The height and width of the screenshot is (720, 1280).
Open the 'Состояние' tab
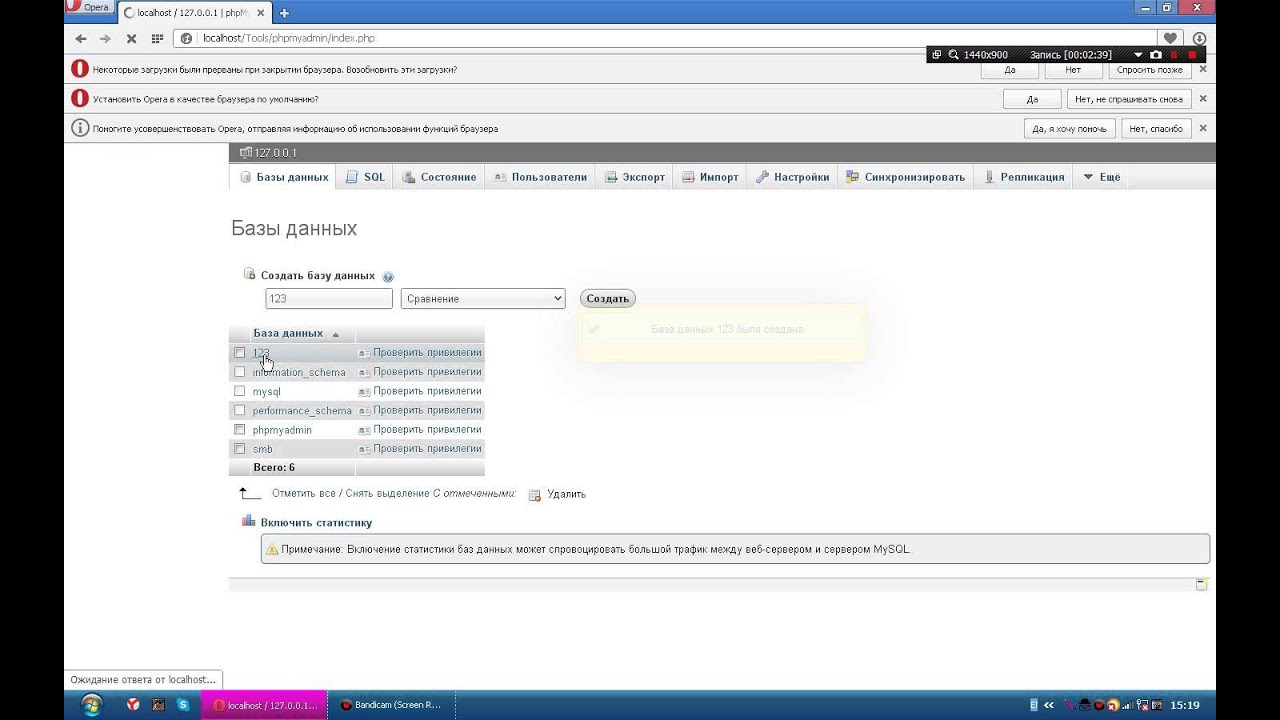(x=439, y=177)
